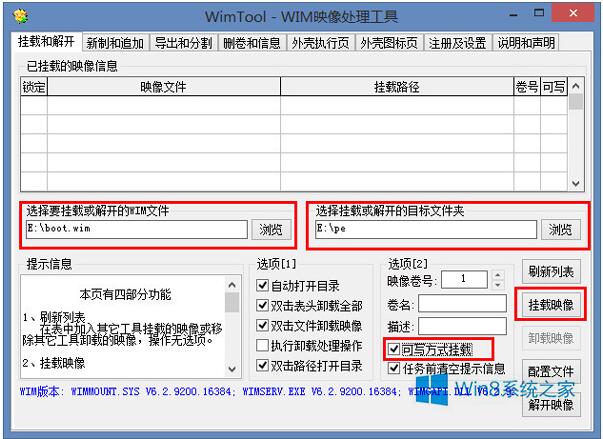Click the 描述 input field

[462, 326]
